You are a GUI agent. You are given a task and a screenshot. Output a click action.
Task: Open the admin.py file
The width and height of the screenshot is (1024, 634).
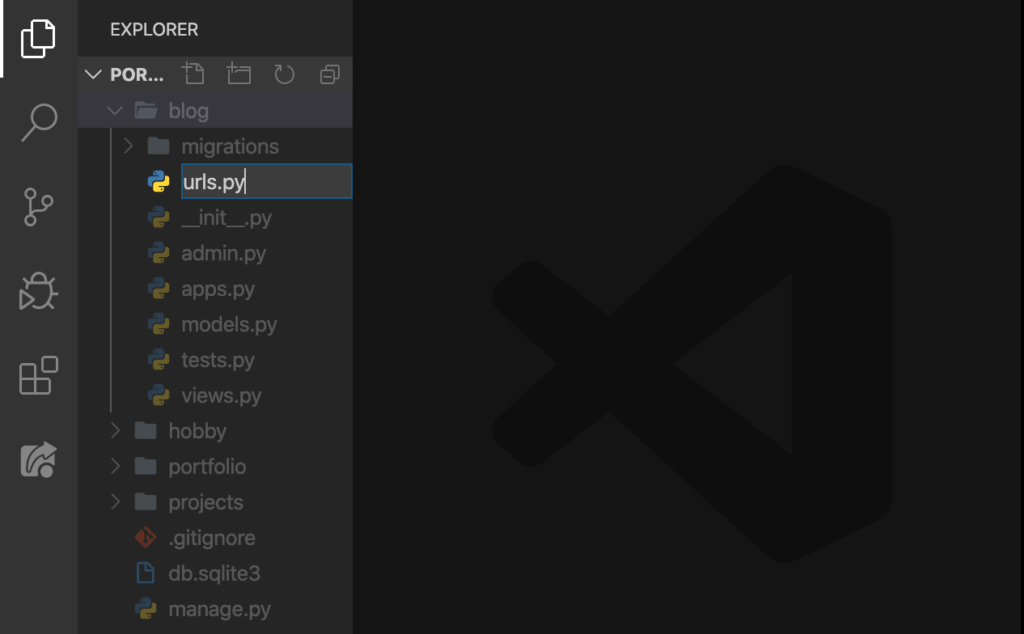point(223,253)
